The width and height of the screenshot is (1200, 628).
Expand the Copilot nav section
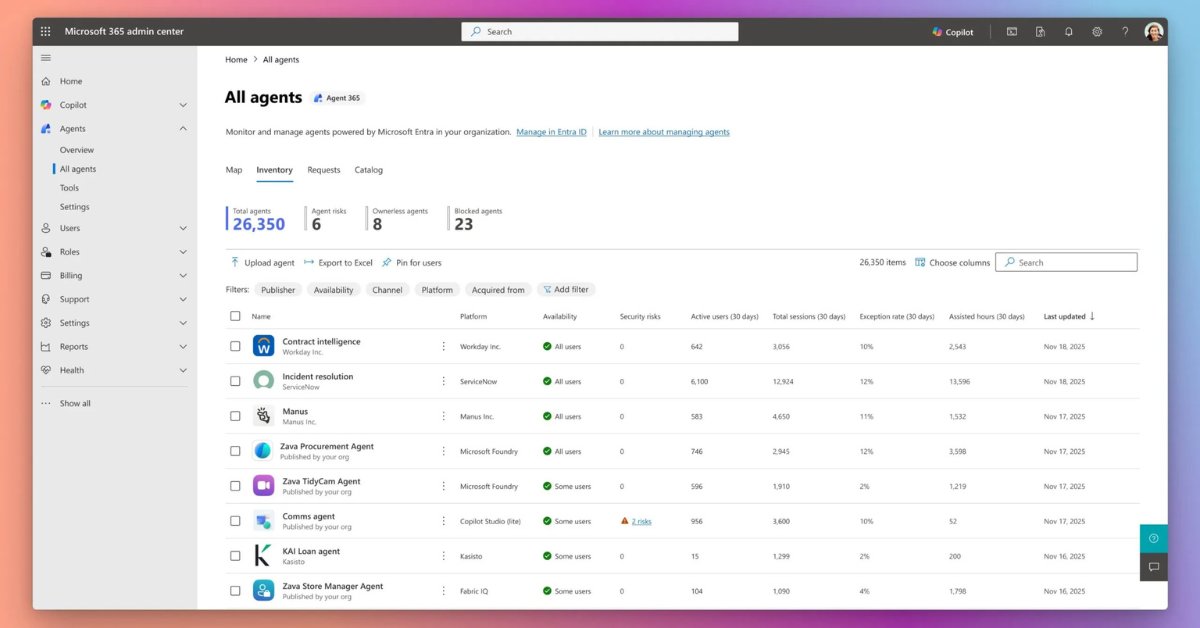coord(183,105)
